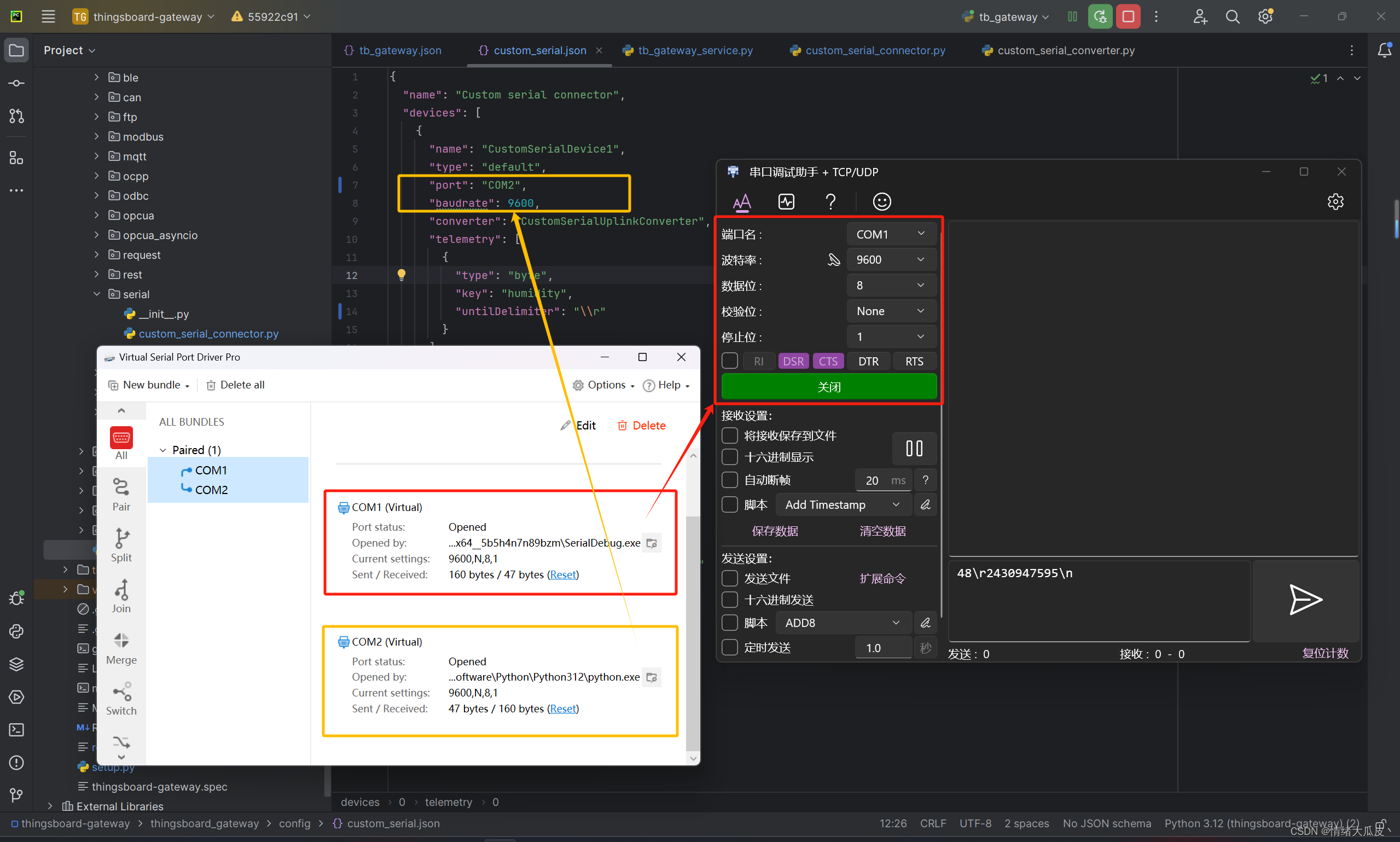Toggle the 自动断帧 checkbox
The width and height of the screenshot is (1400, 842).
point(729,480)
